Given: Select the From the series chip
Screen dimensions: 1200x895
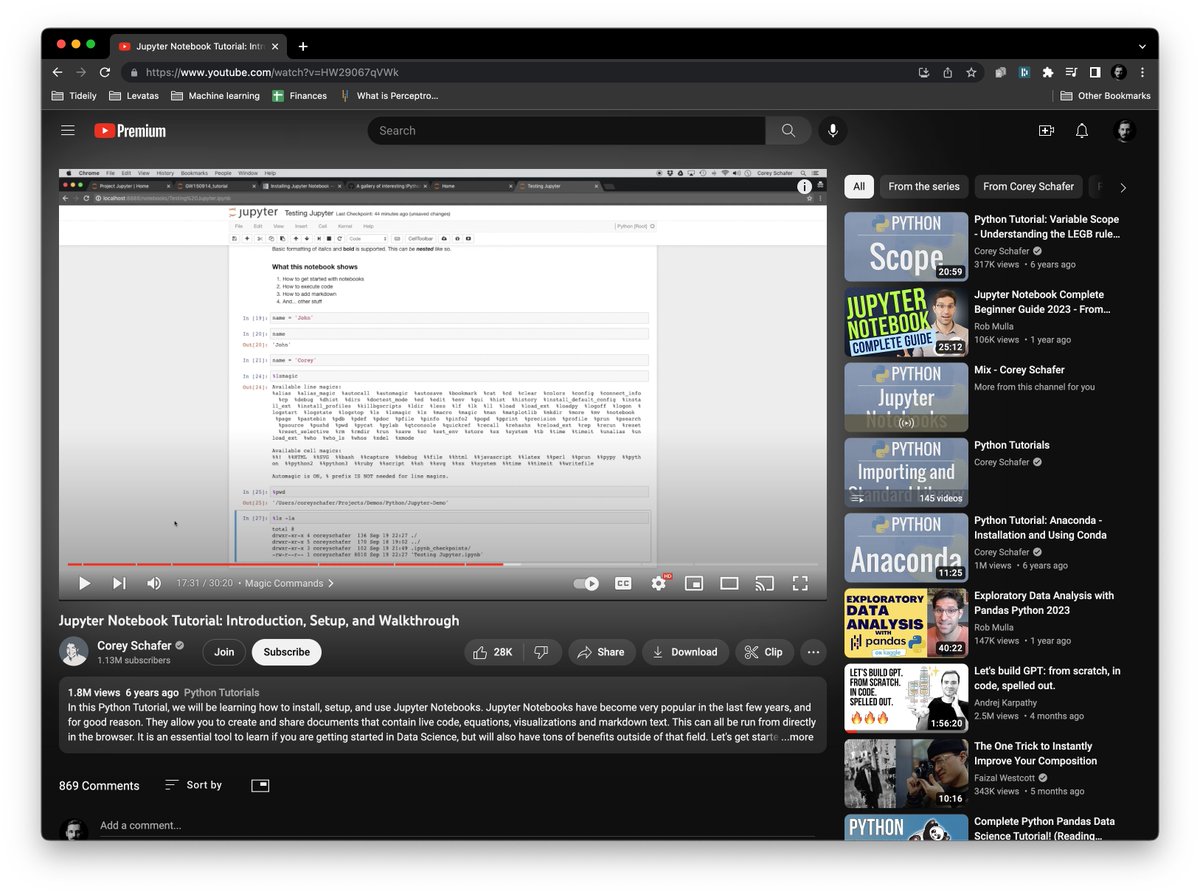Looking at the screenshot, I should click(924, 186).
